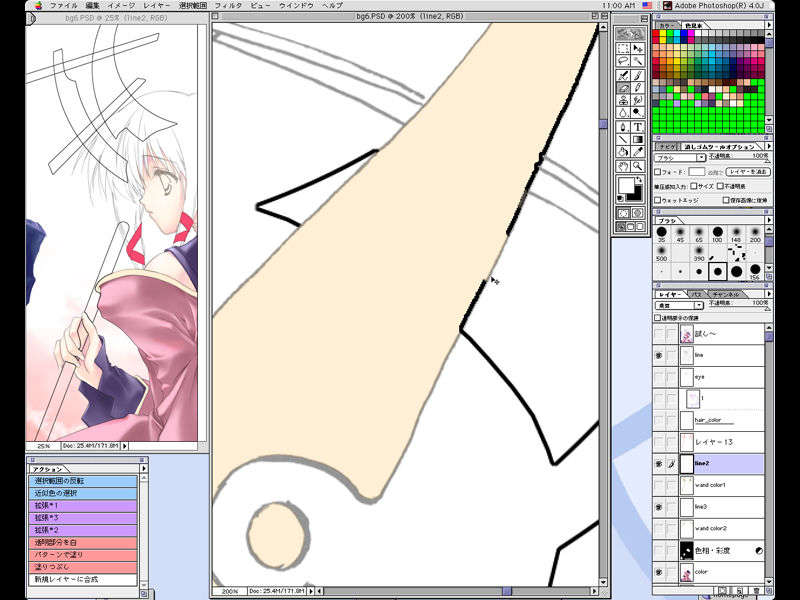Open the Layers palette flyout arrow
The image size is (800, 600).
click(x=768, y=294)
